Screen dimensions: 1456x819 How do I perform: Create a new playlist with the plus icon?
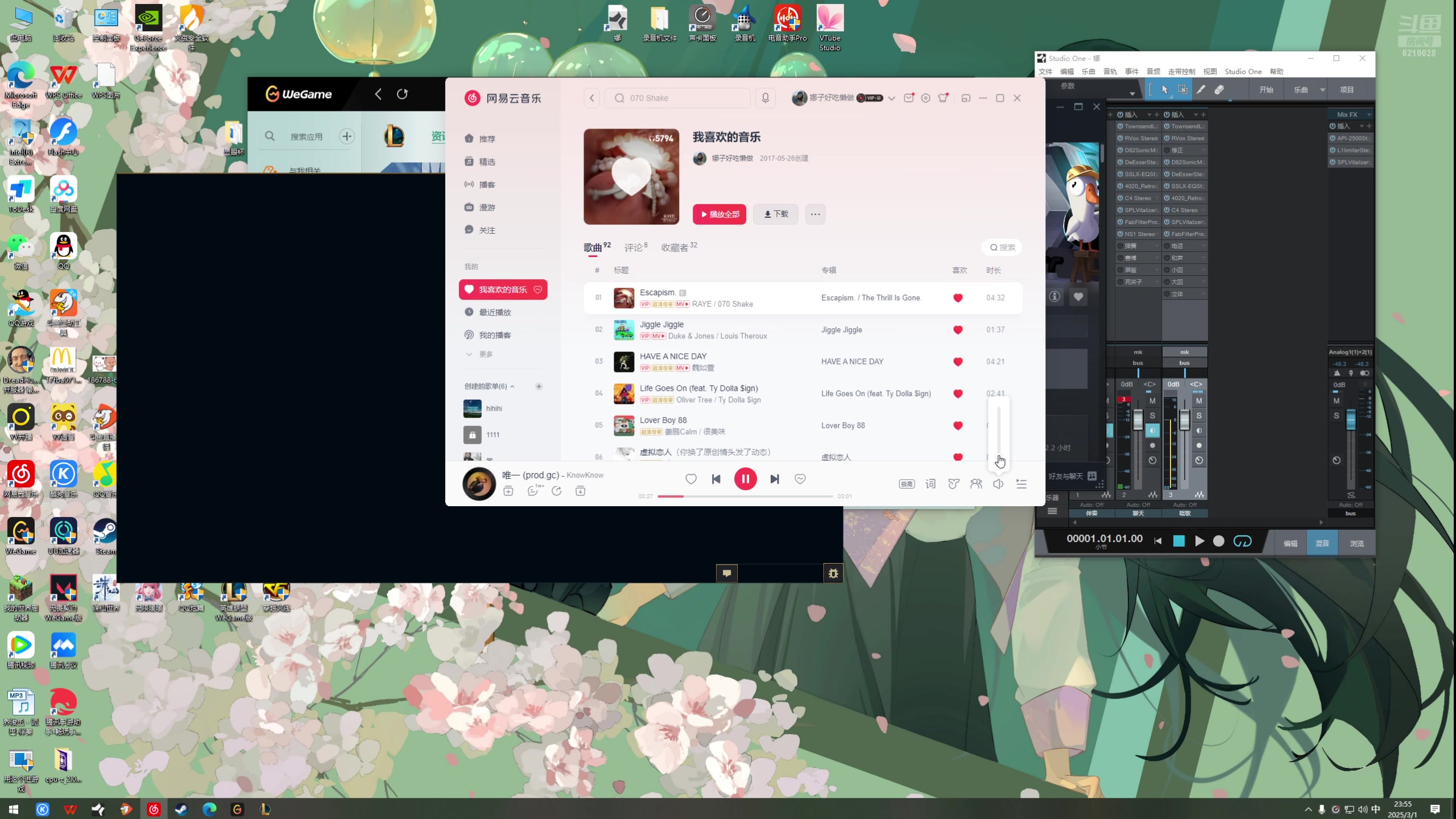tap(539, 386)
